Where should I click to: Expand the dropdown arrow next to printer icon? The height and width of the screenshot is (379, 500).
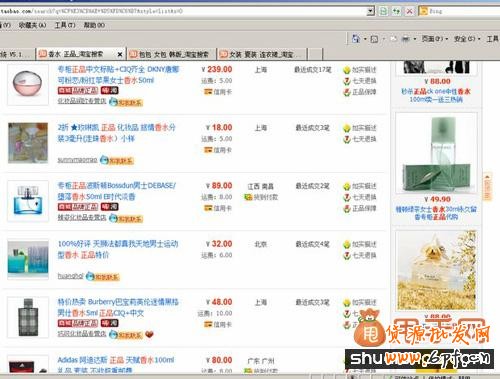pos(415,39)
